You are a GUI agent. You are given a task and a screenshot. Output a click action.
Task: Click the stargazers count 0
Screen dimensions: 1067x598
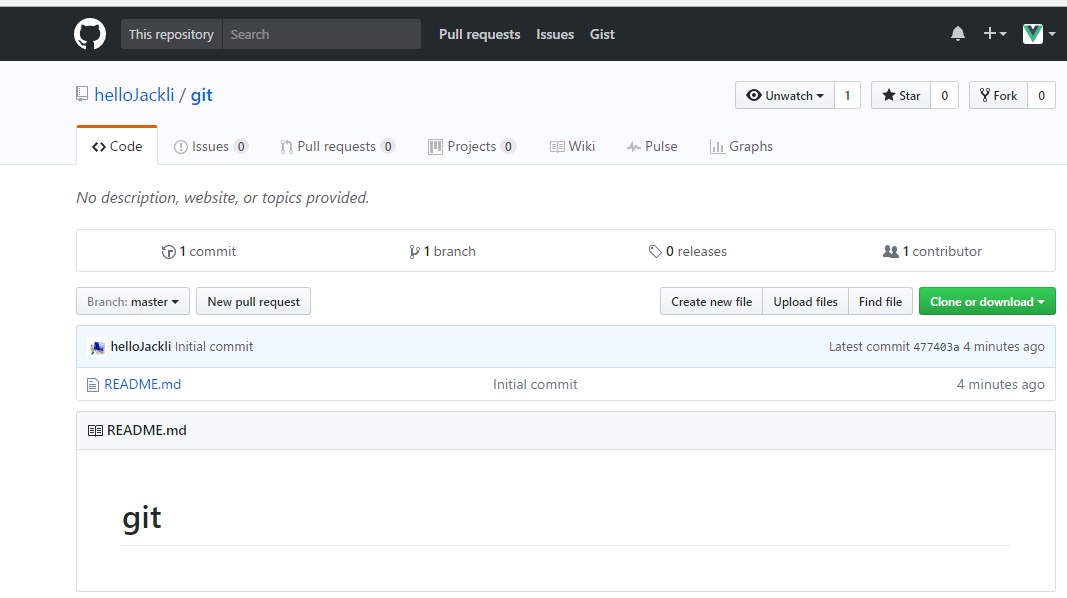pyautogui.click(x=945, y=95)
